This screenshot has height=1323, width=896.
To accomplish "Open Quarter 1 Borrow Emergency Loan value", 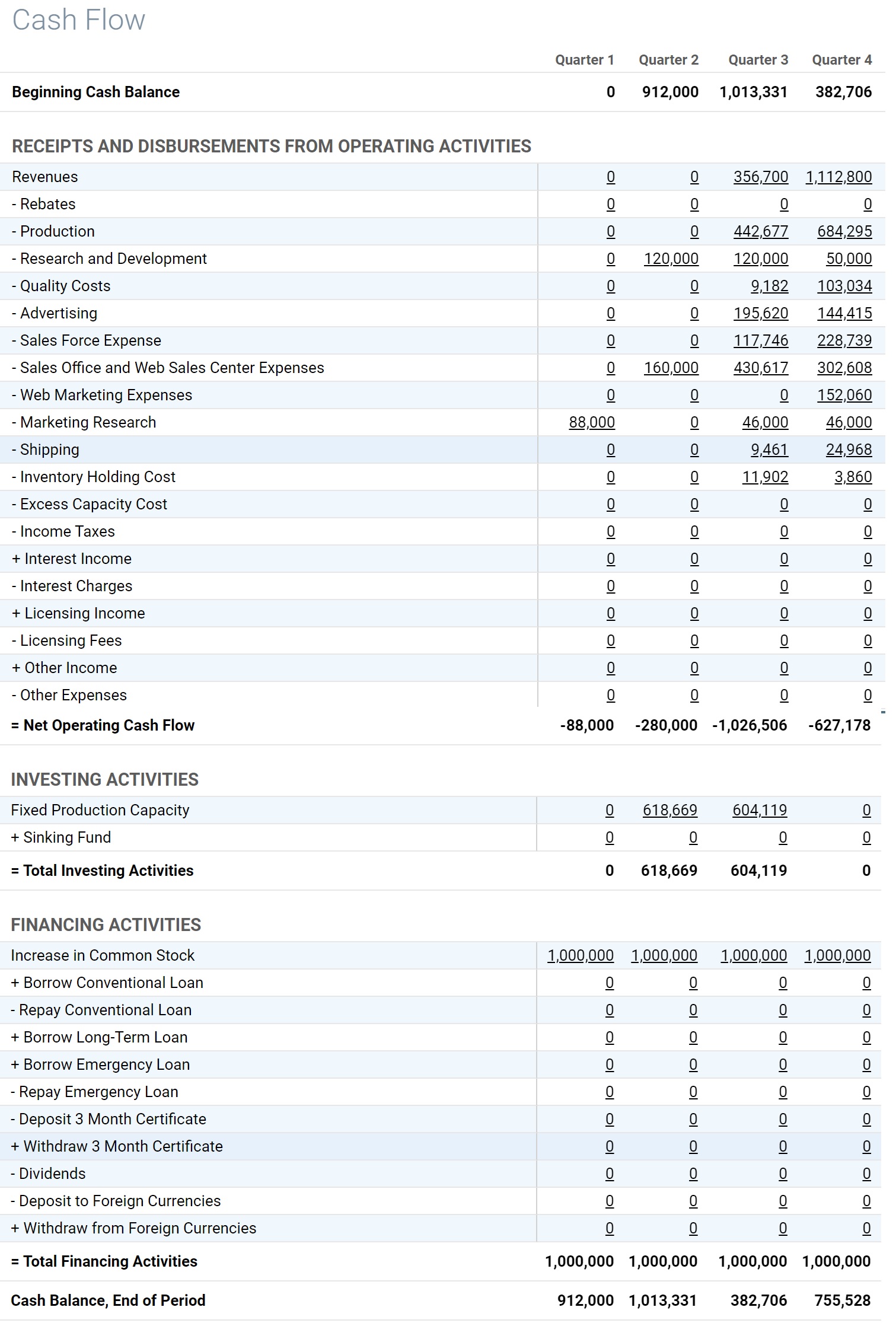I will pyautogui.click(x=610, y=1064).
